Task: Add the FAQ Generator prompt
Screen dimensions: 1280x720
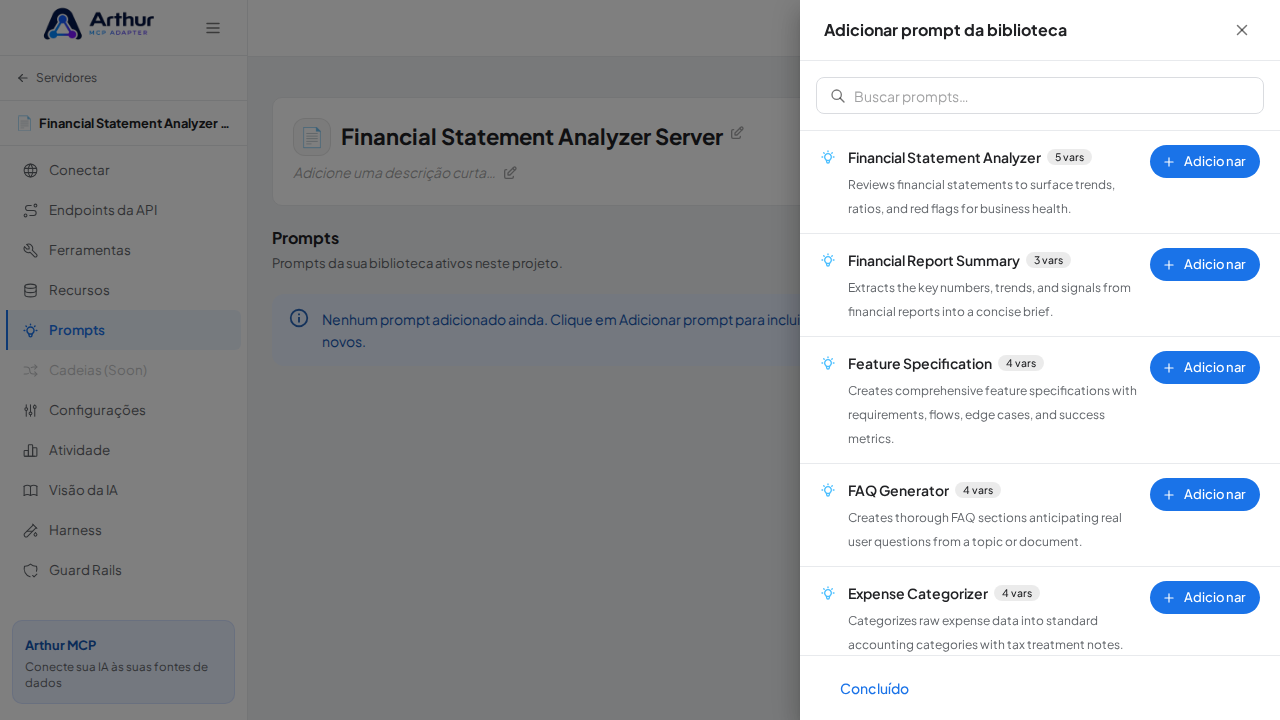Action: [1205, 494]
